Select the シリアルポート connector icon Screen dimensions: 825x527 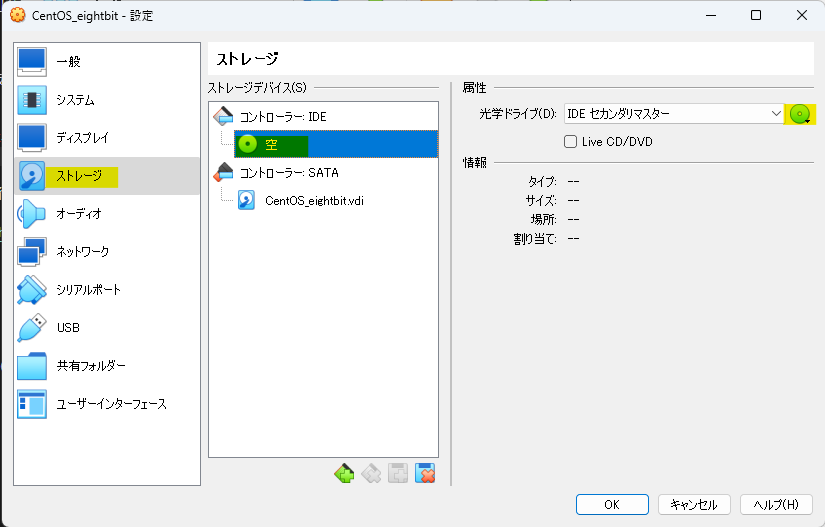(x=32, y=290)
